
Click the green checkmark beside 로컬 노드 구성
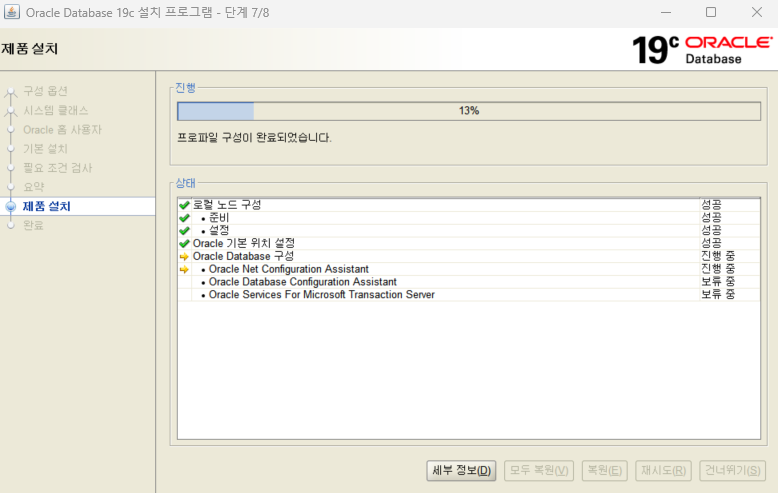pos(185,205)
